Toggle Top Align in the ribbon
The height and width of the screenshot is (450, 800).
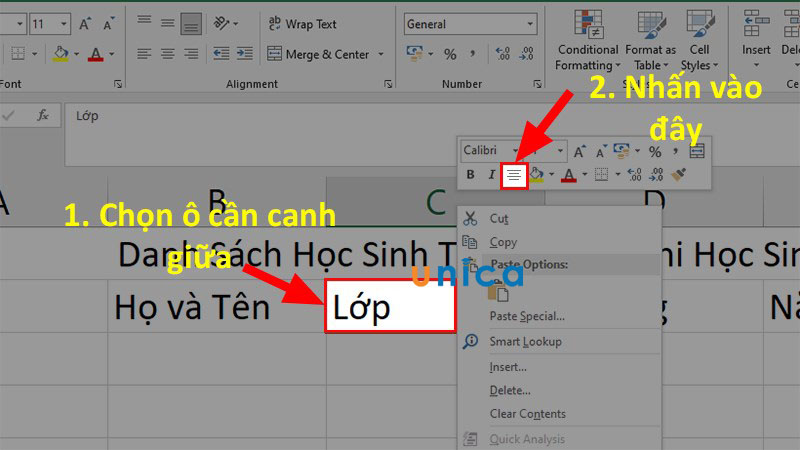144,21
